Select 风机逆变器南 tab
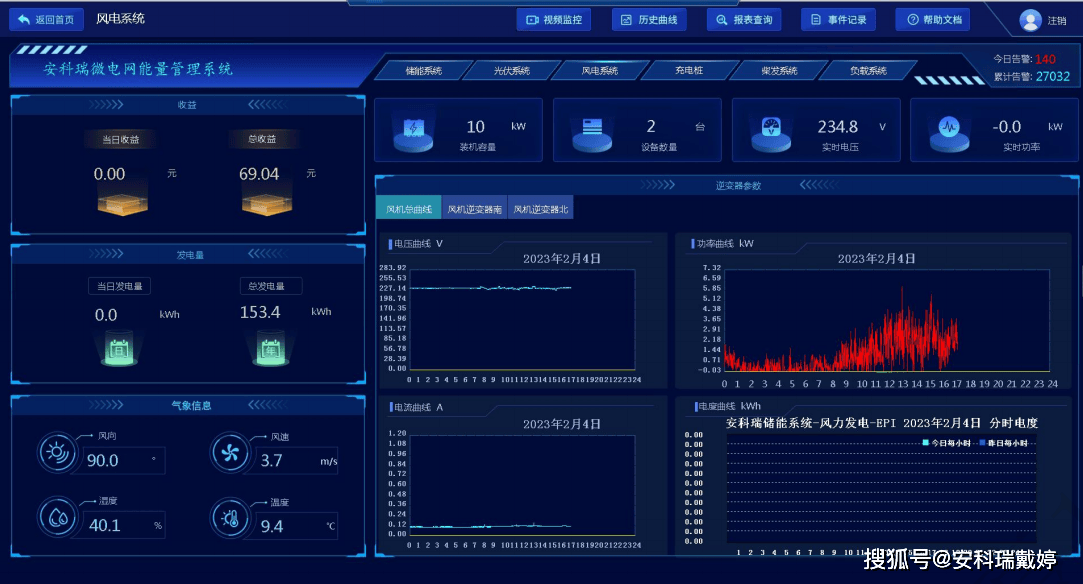Image resolution: width=1083 pixels, height=584 pixels. point(475,208)
